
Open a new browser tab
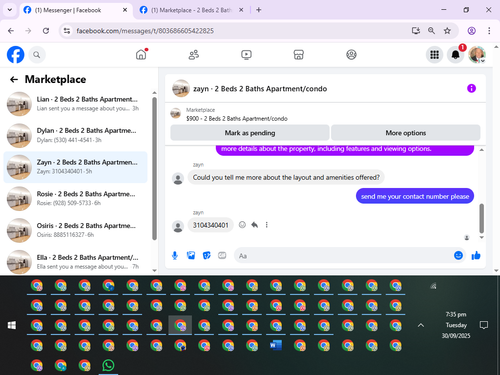[x=258, y=10]
